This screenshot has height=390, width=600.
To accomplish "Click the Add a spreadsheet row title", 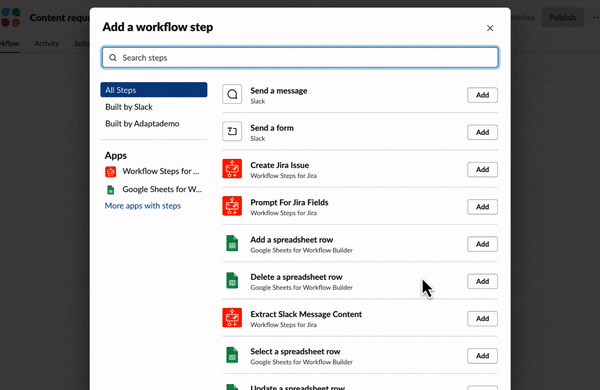I will [292, 240].
